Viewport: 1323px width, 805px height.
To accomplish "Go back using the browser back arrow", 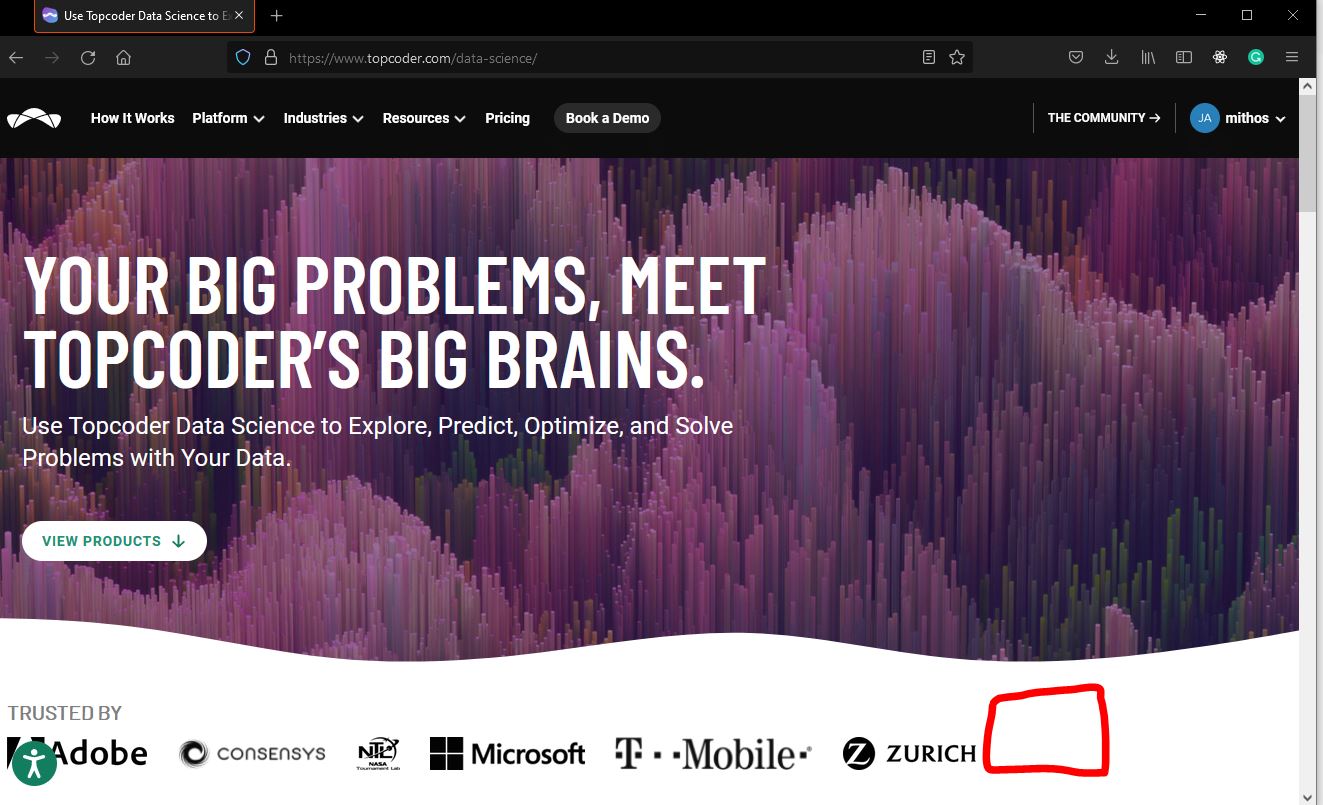I will click(16, 58).
